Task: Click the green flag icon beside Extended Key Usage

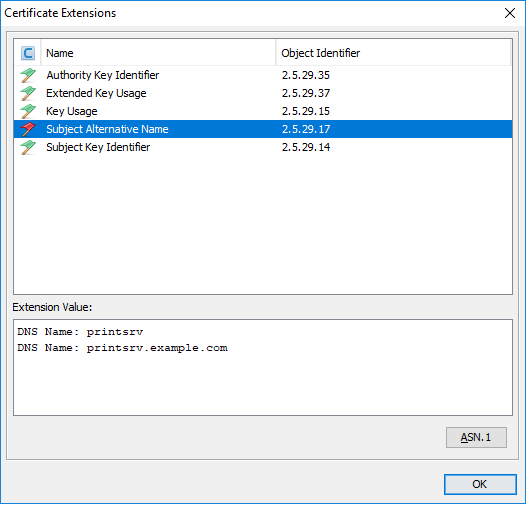Action: [x=28, y=93]
